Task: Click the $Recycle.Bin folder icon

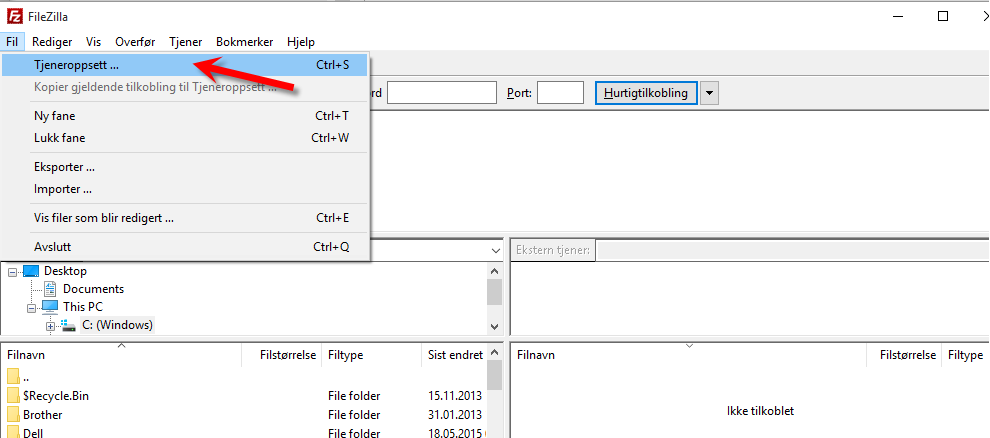Action: (13, 396)
